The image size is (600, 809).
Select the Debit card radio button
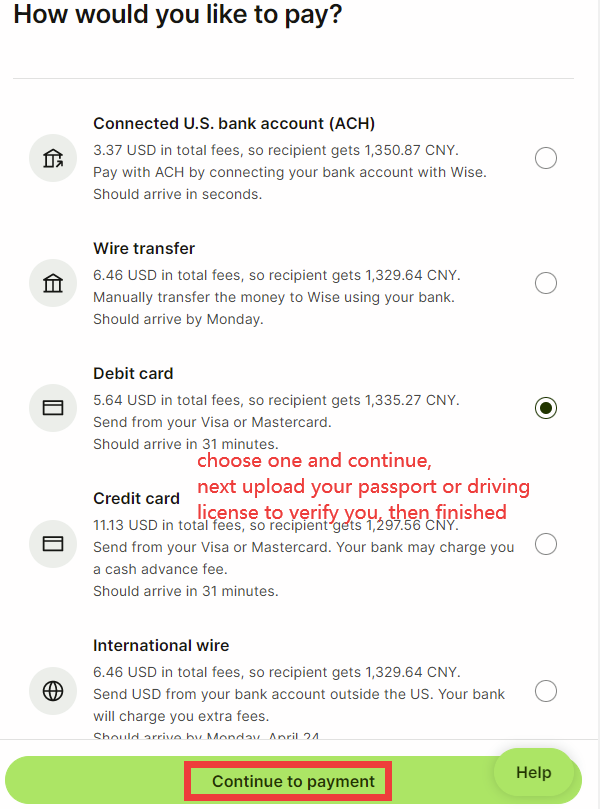click(x=546, y=408)
